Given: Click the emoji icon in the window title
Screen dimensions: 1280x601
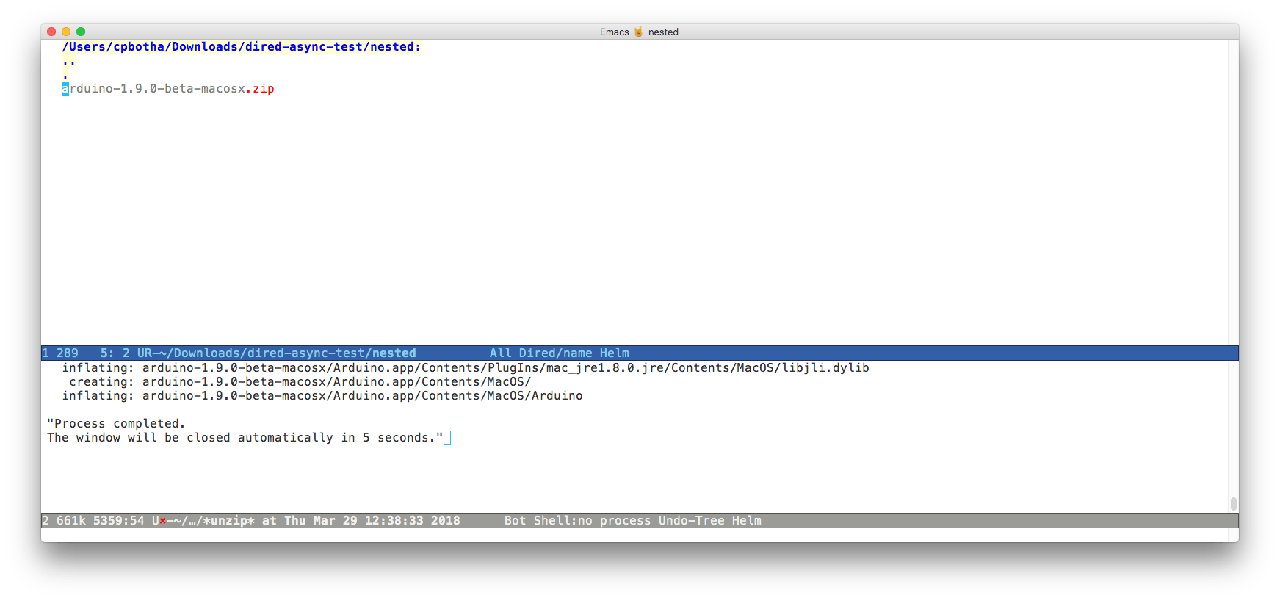Looking at the screenshot, I should click(x=638, y=32).
